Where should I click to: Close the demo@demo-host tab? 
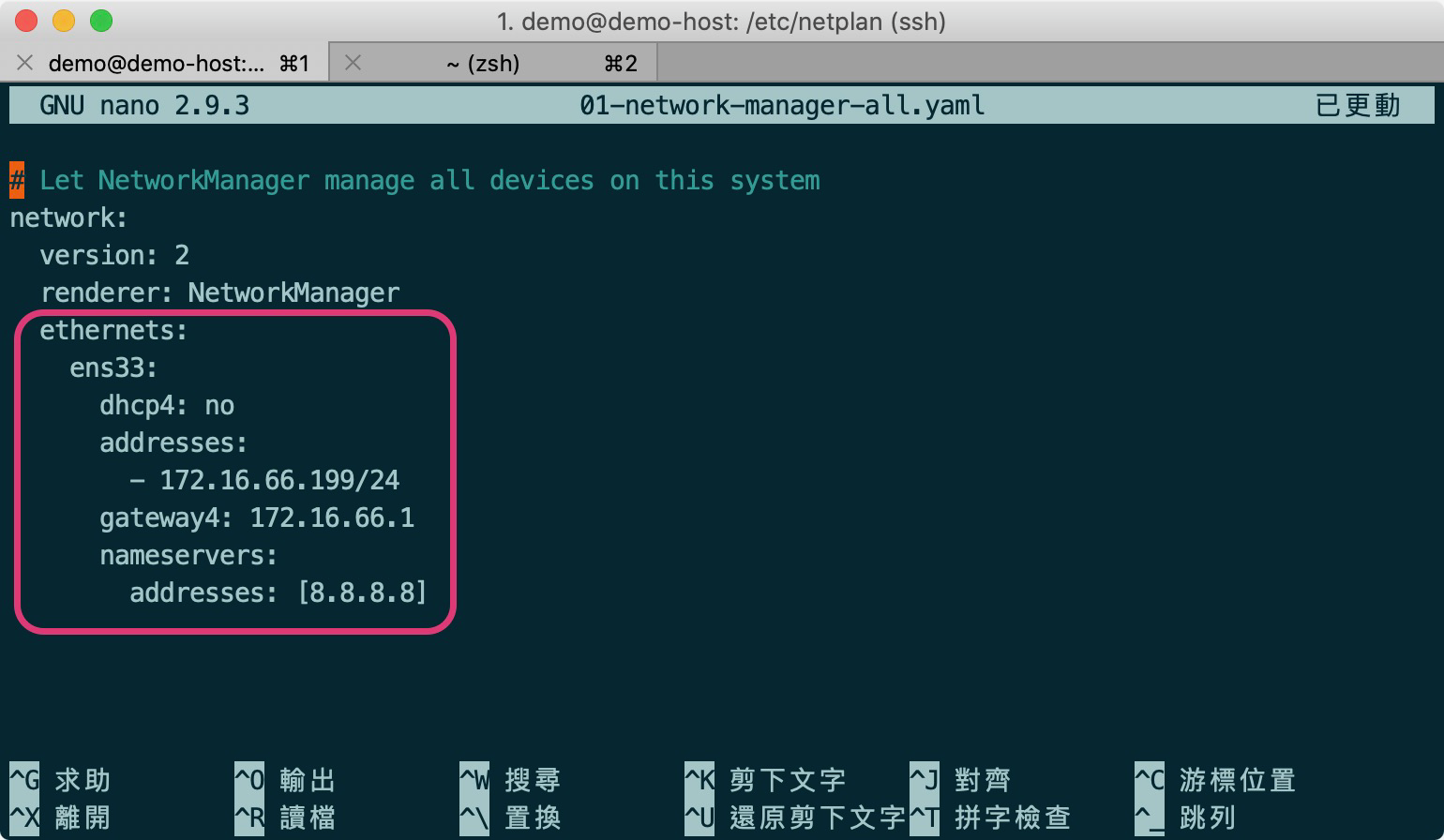point(24,63)
